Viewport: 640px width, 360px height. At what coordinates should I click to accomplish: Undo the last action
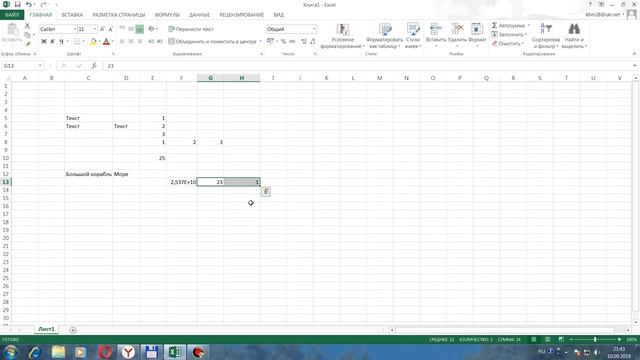29,4
